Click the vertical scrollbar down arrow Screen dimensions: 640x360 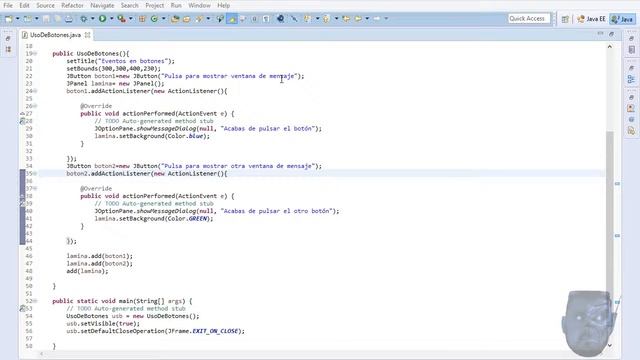coord(609,345)
